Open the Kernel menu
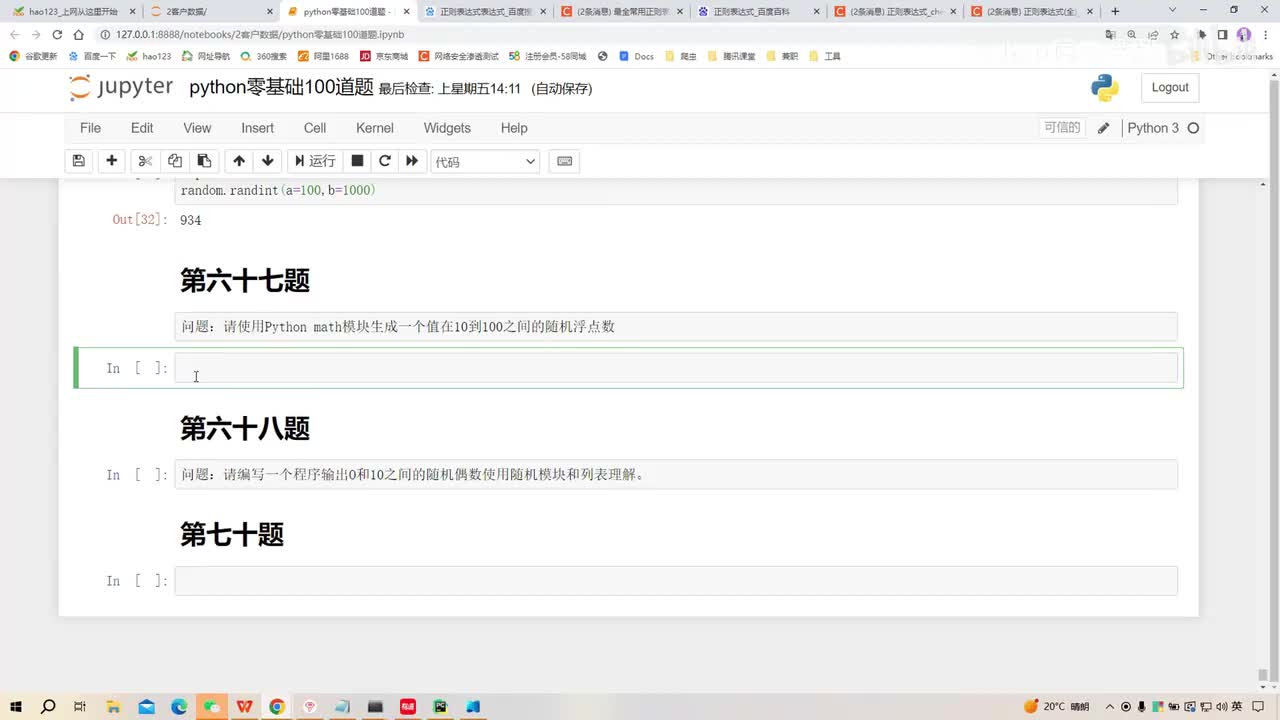1280x720 pixels. coord(375,128)
